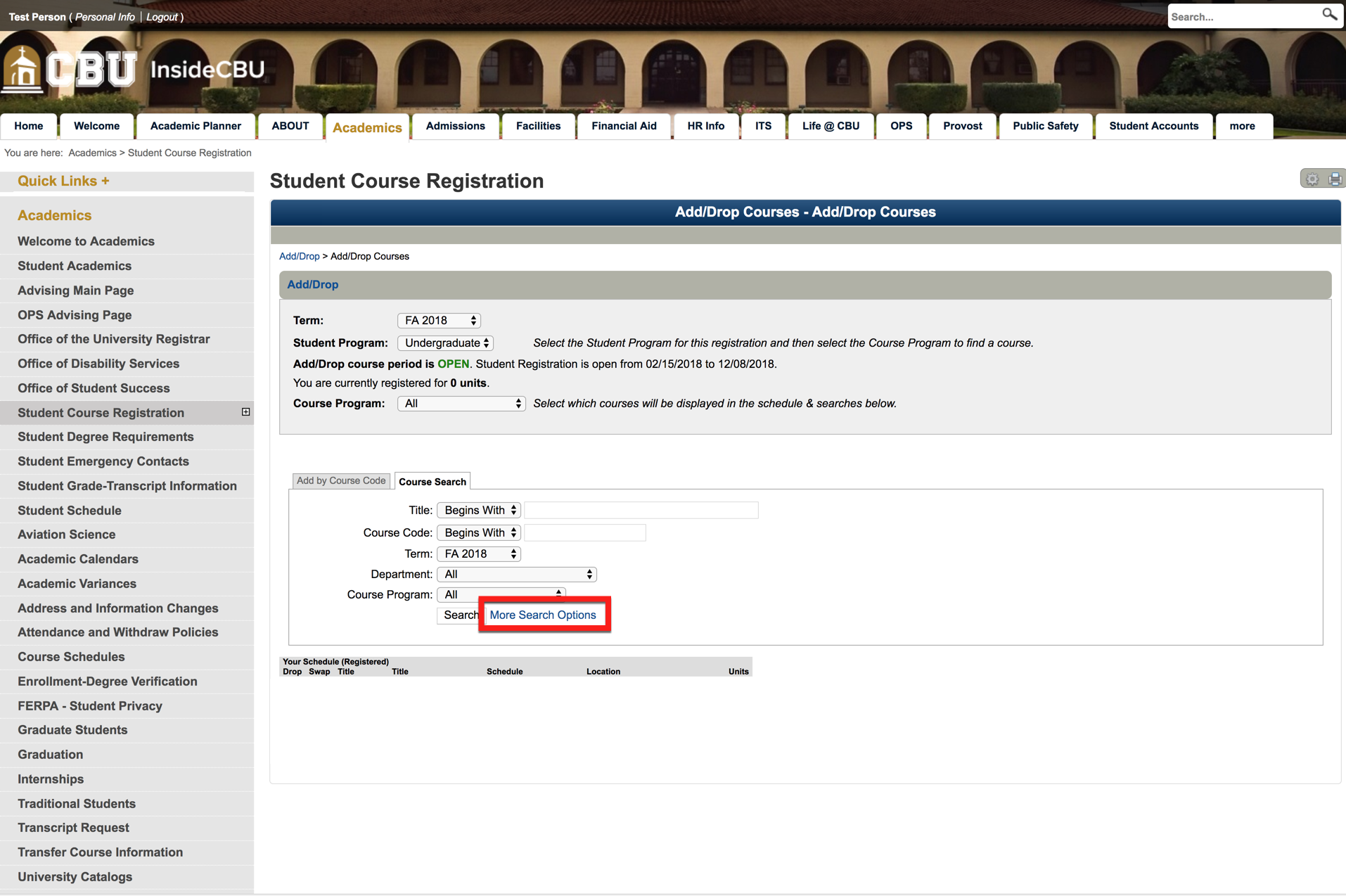Log out using the Logout link
Viewport: 1346px width, 896px height.
coord(162,16)
